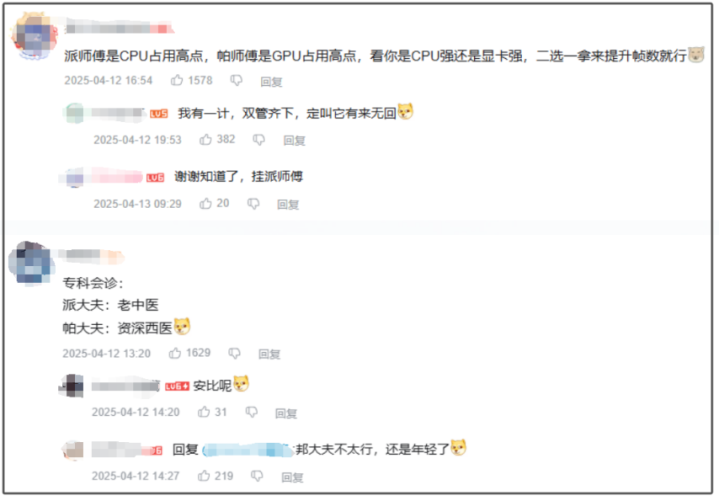This screenshot has height=501, width=719.
Task: Like the reply with 382 likes
Action: tap(205, 139)
